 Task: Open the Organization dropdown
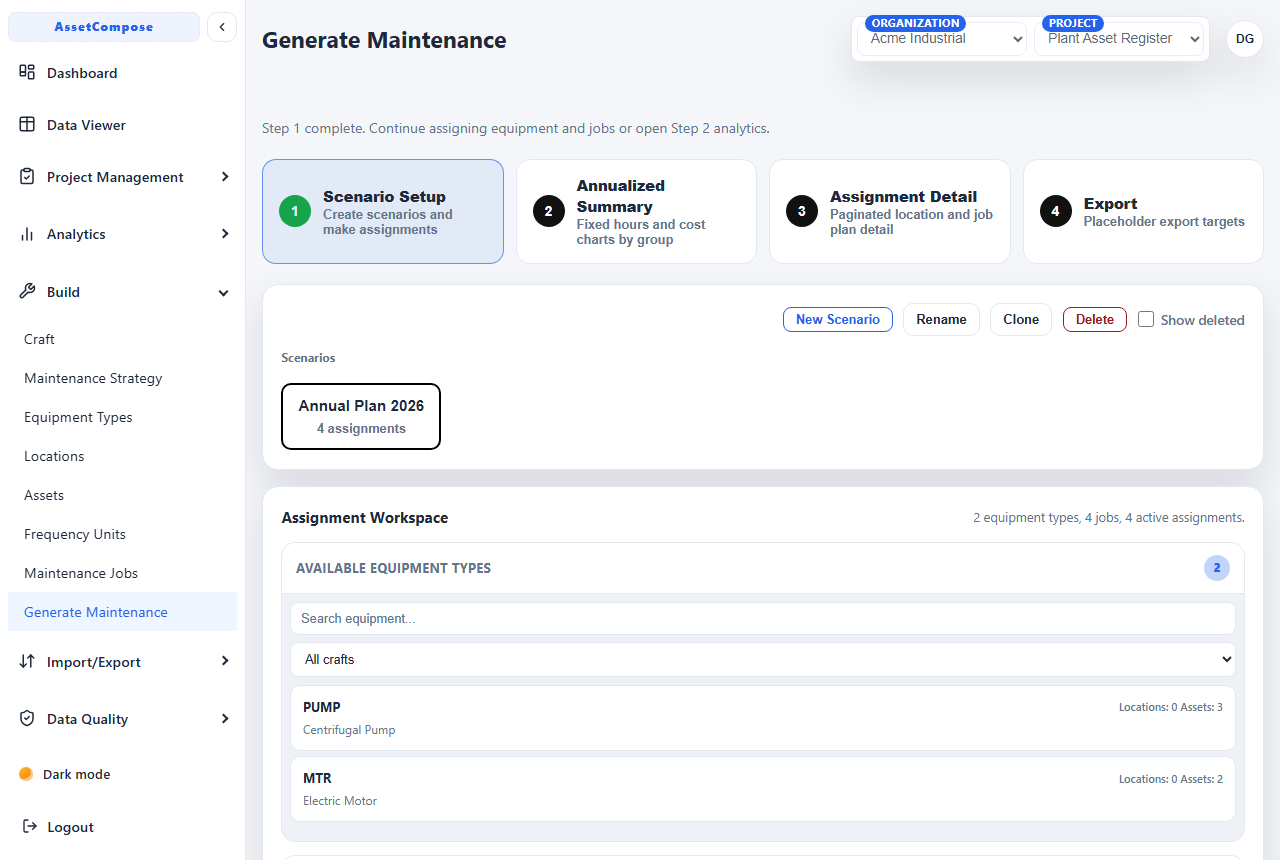(x=942, y=39)
